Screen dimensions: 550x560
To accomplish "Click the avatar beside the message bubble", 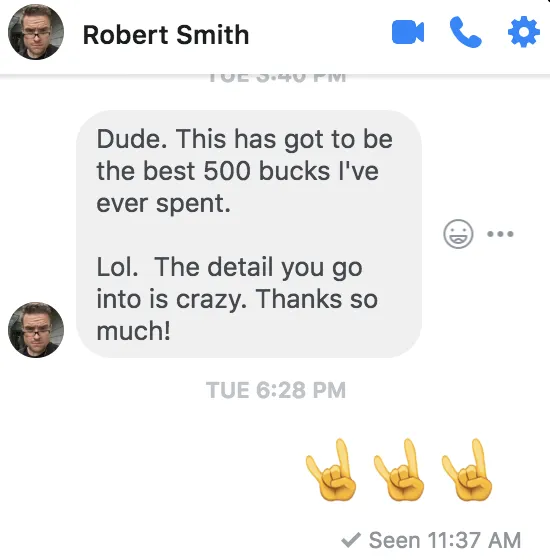I will click(36, 330).
